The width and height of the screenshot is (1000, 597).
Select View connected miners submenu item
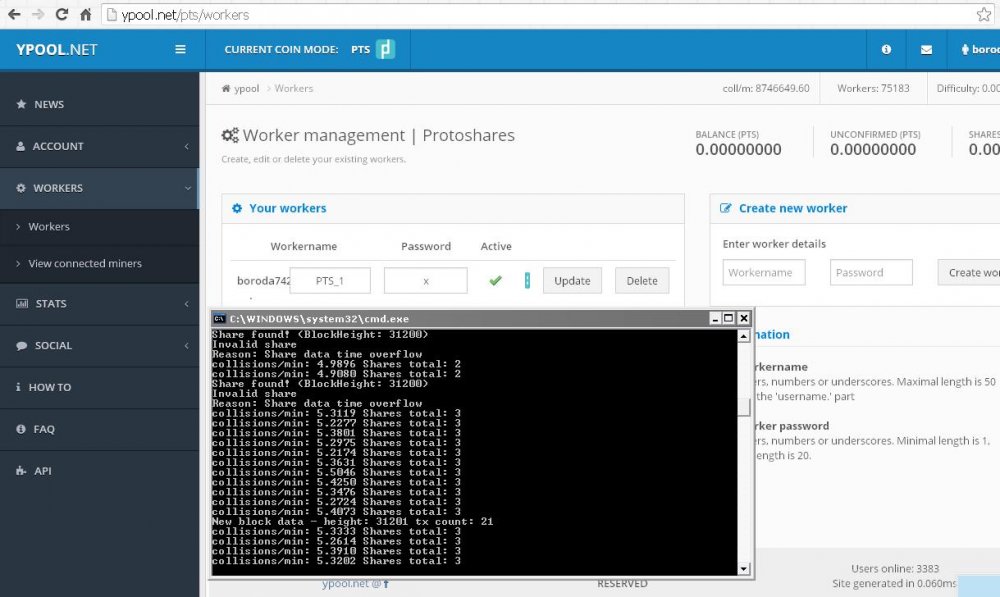[x=85, y=264]
